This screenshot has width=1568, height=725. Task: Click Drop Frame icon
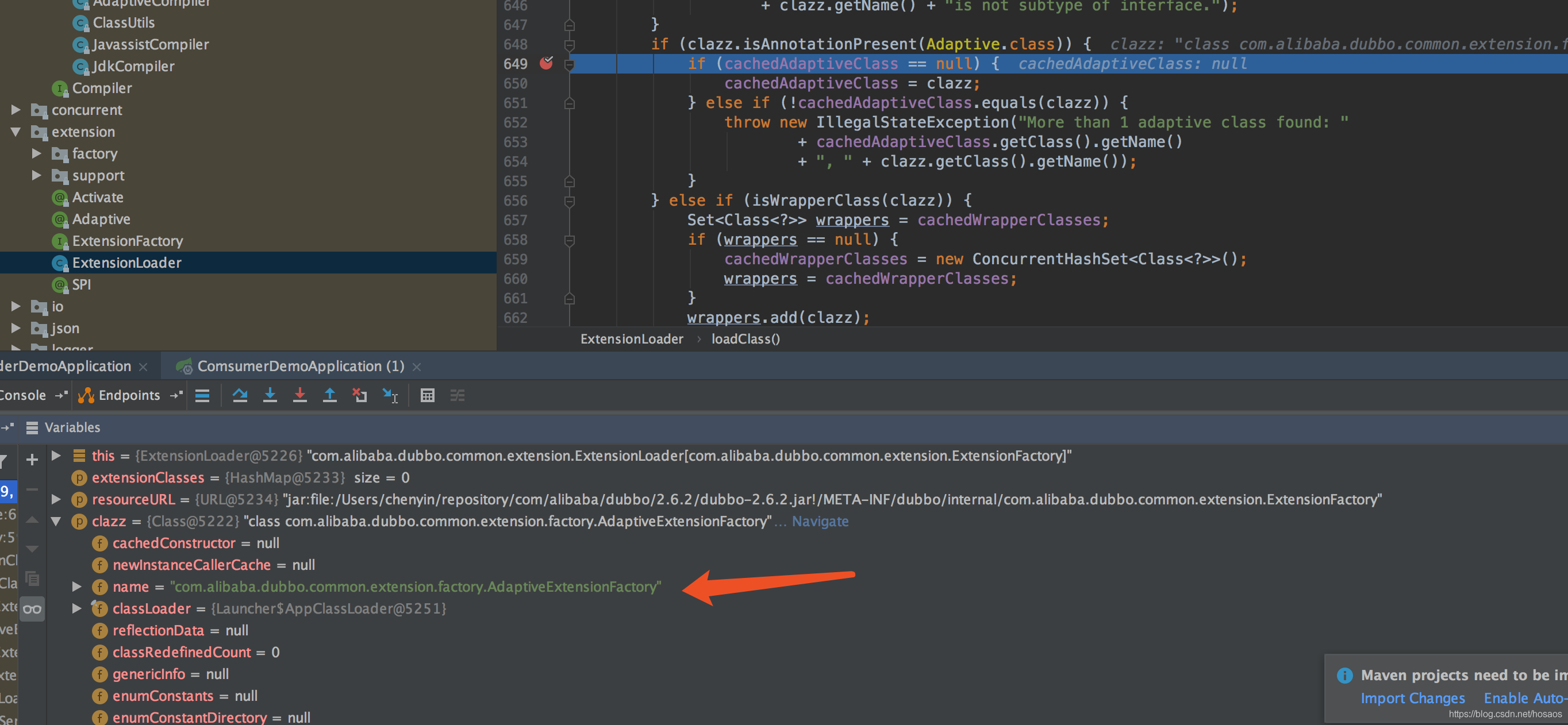pyautogui.click(x=360, y=395)
